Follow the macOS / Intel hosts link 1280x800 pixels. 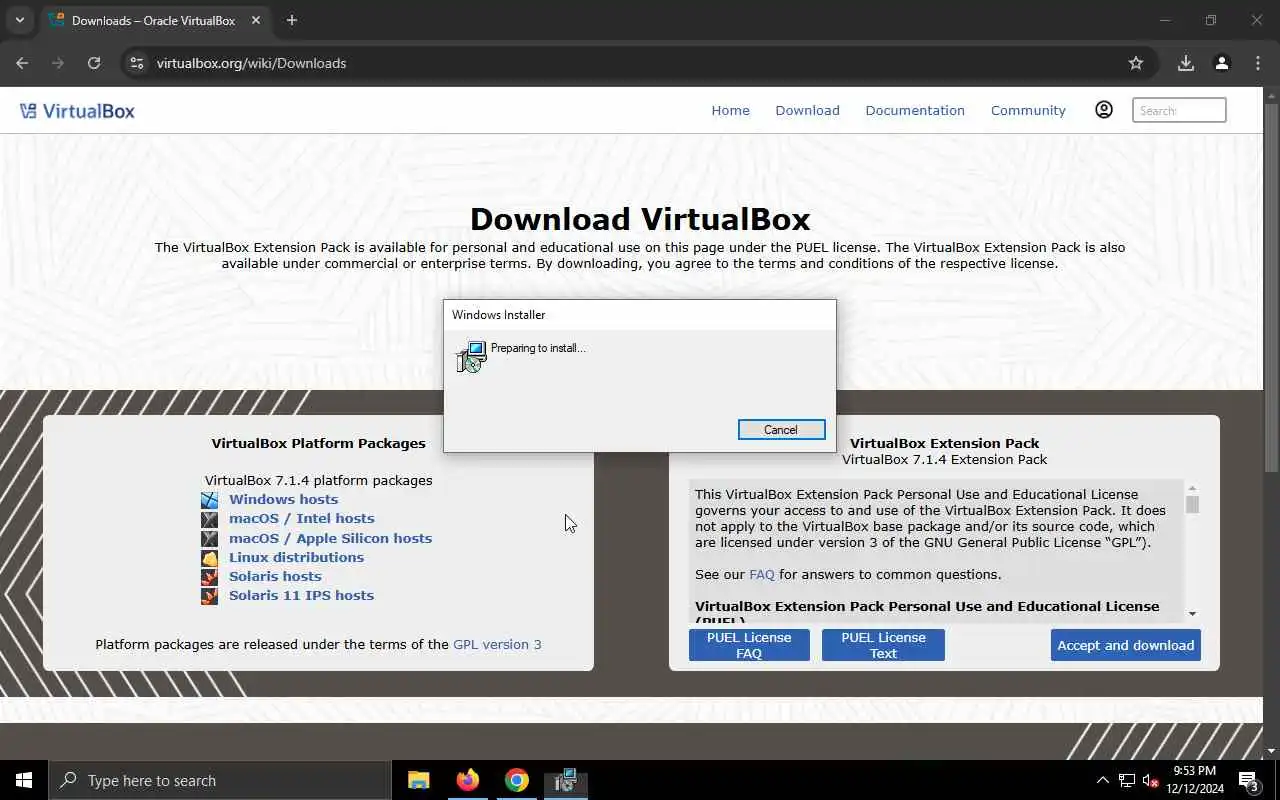click(301, 519)
